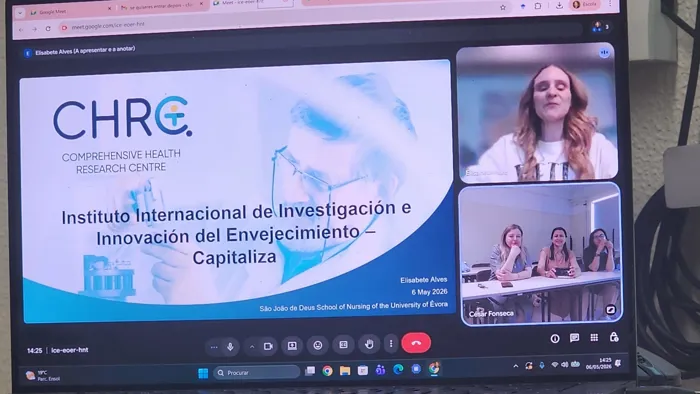Open the blue square app on taskbar
Screen dimensions: 700x394
point(416,369)
